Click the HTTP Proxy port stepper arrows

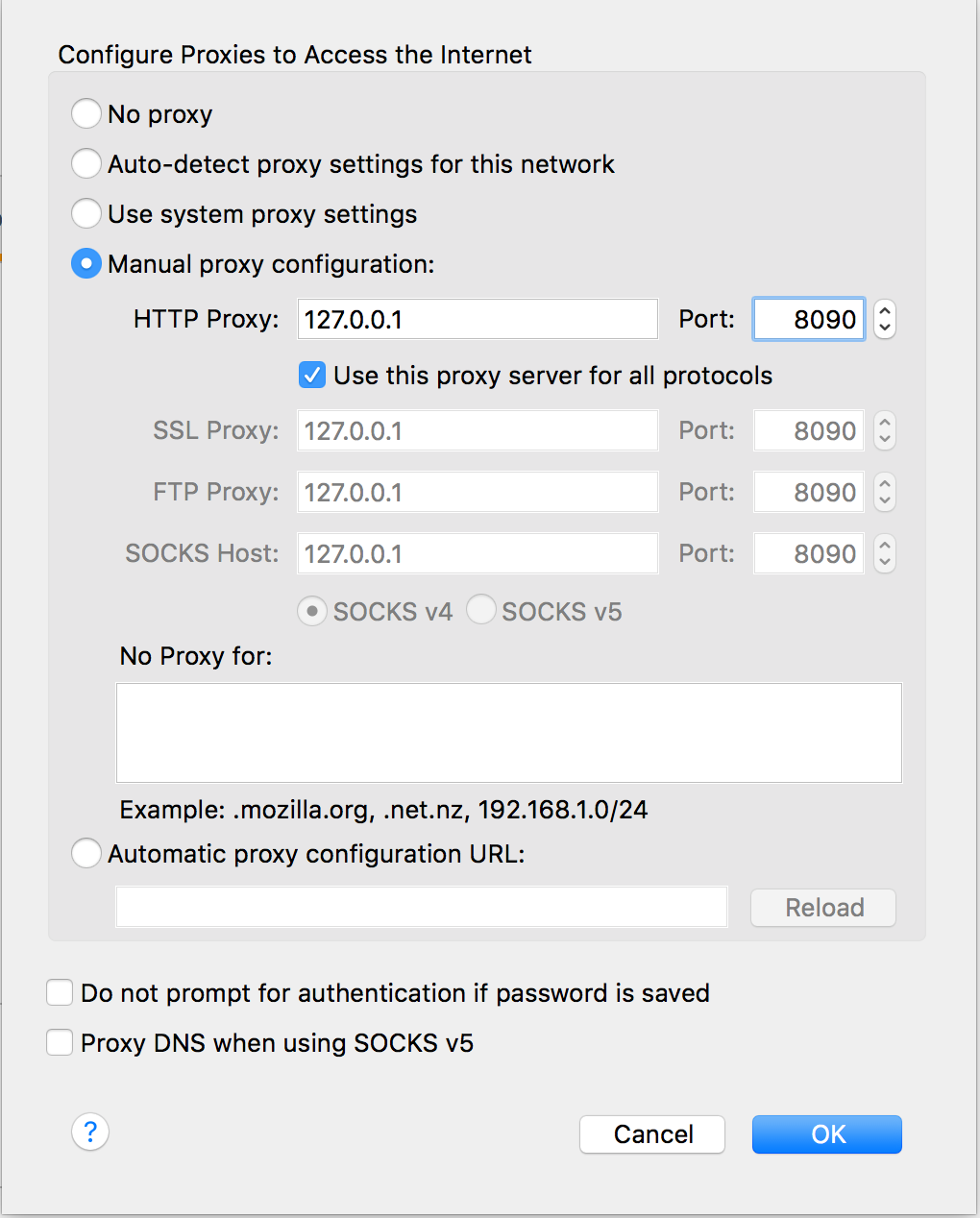point(885,319)
